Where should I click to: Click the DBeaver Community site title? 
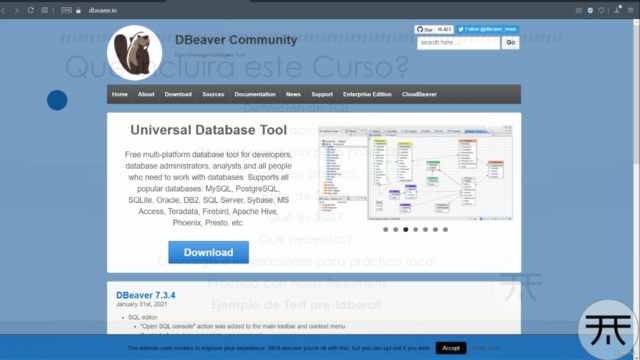click(236, 40)
